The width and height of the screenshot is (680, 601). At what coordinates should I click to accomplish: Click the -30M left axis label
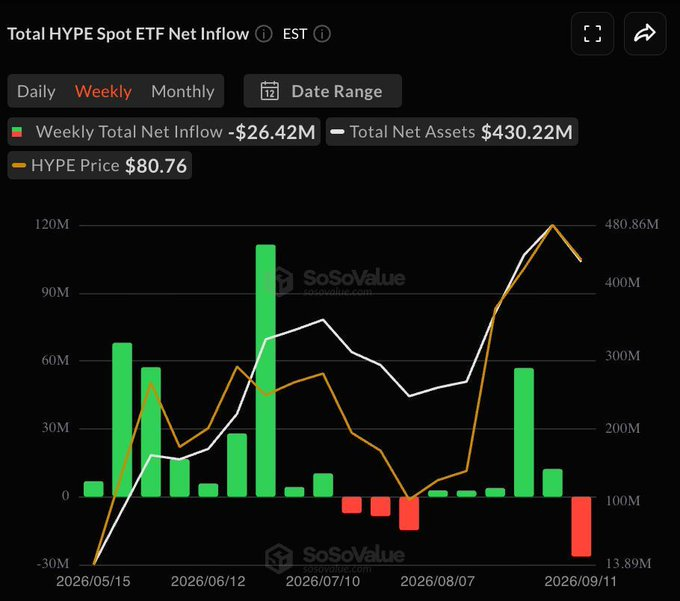(x=53, y=563)
